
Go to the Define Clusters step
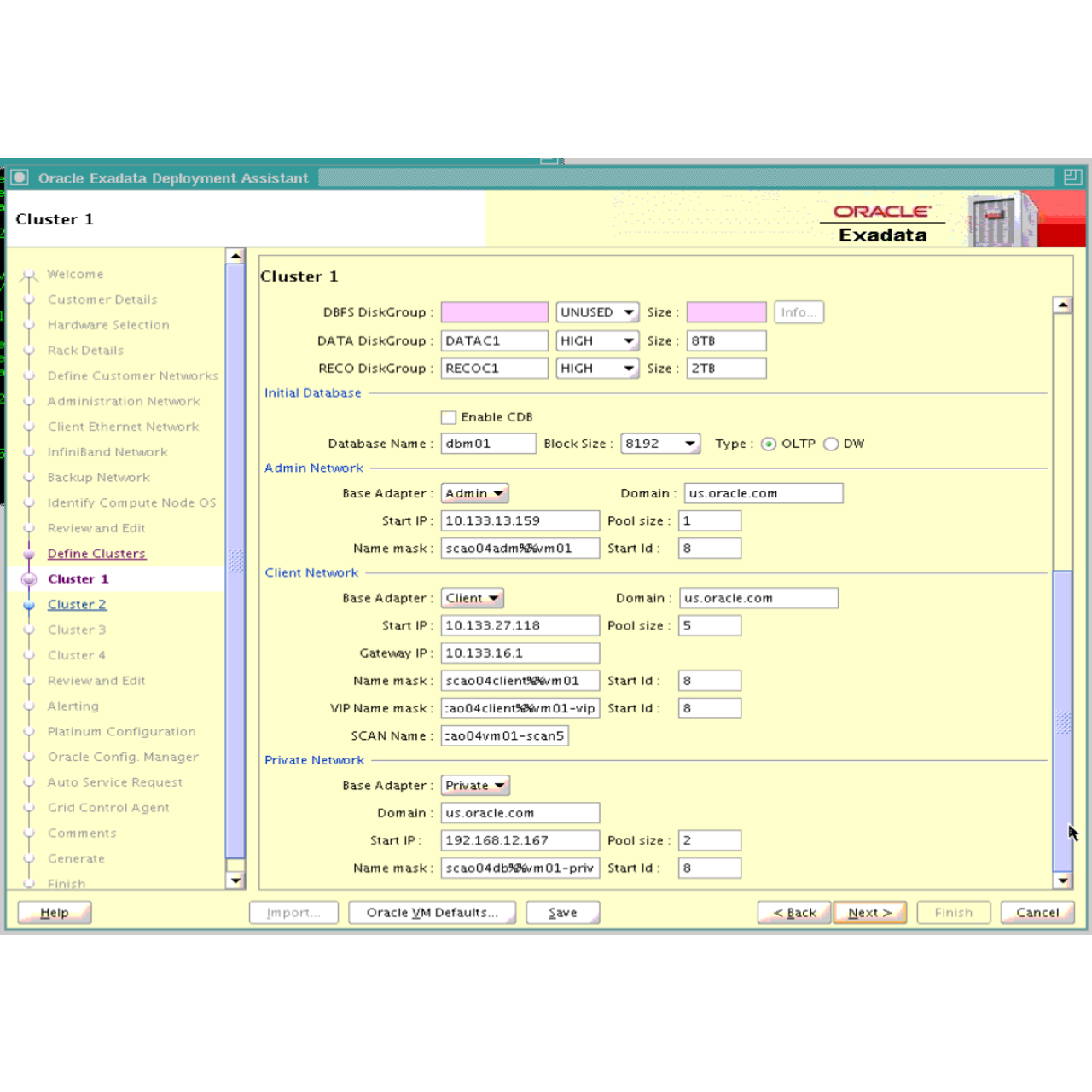(96, 554)
